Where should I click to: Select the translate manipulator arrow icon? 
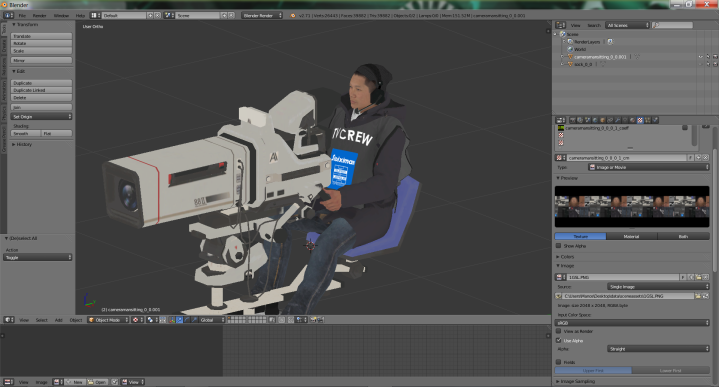[x=179, y=320]
